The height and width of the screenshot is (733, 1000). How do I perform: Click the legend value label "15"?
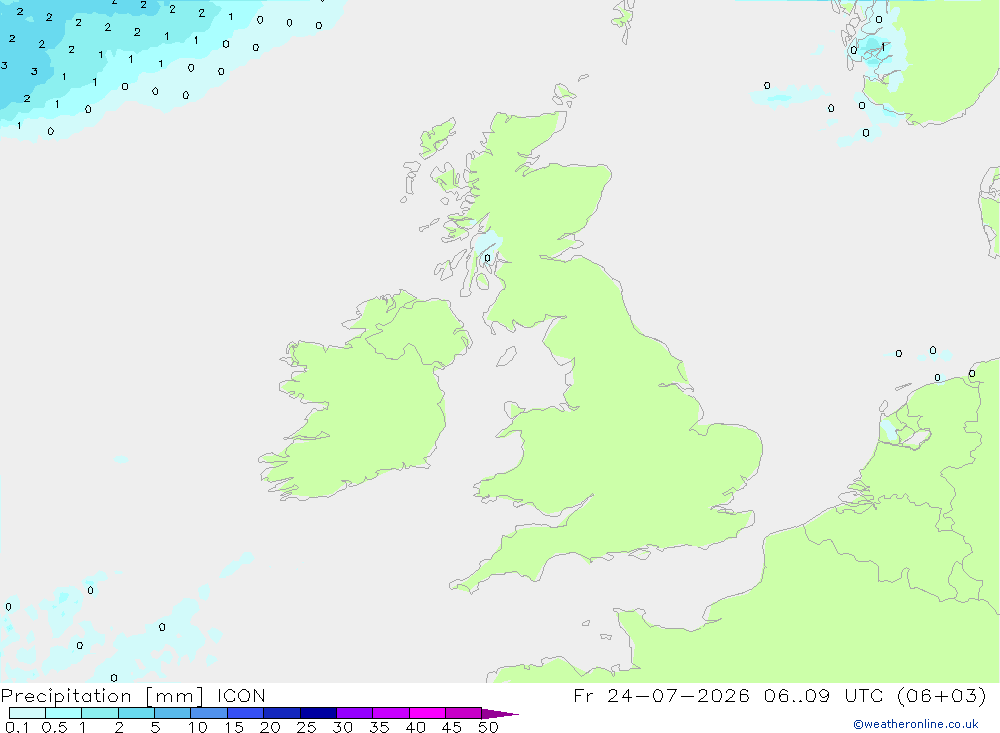[x=234, y=727]
